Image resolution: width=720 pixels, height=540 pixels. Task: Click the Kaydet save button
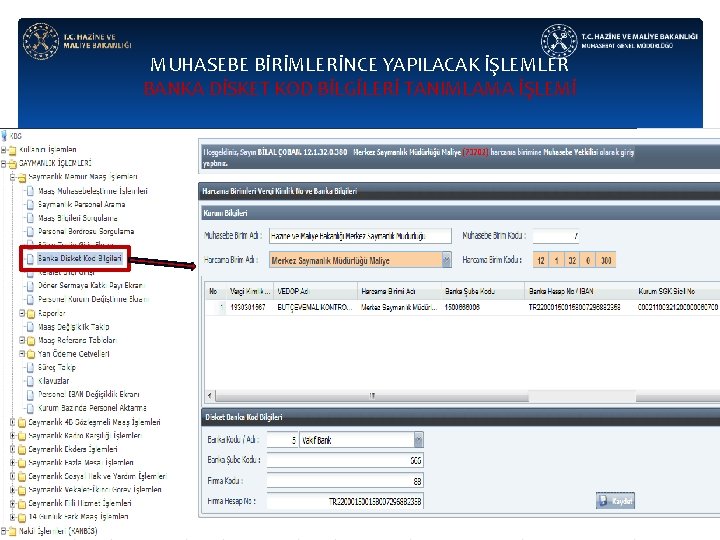615,501
